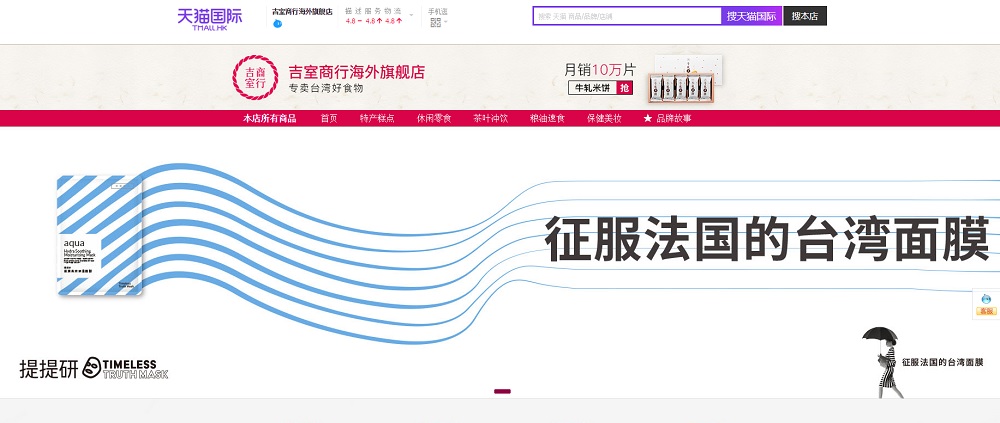
Task: Click the Timeless Truth Mask face logo
Action: click(x=92, y=367)
